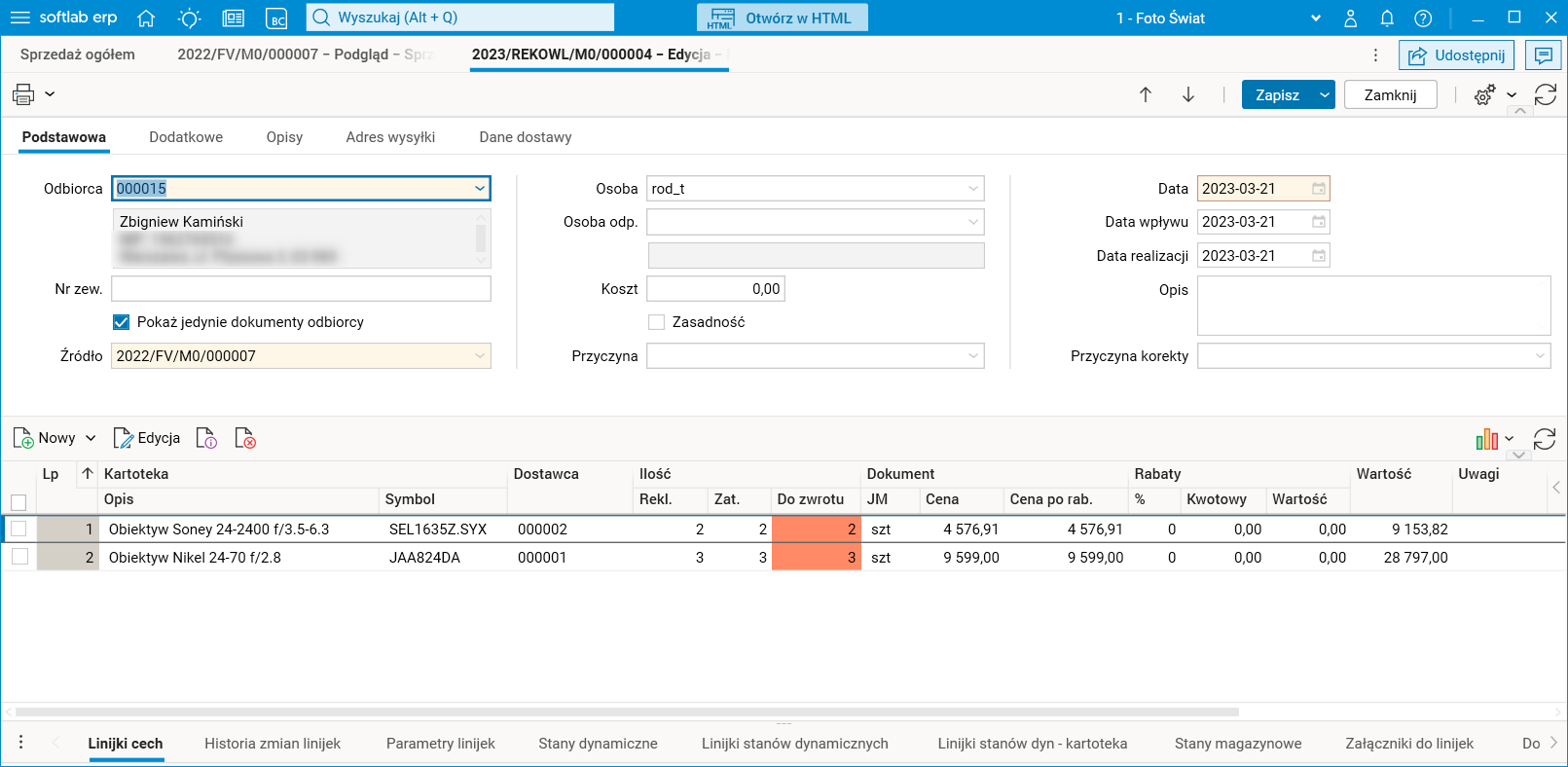Tick the select-all lines header checkbox
The image size is (1568, 767).
point(18,502)
